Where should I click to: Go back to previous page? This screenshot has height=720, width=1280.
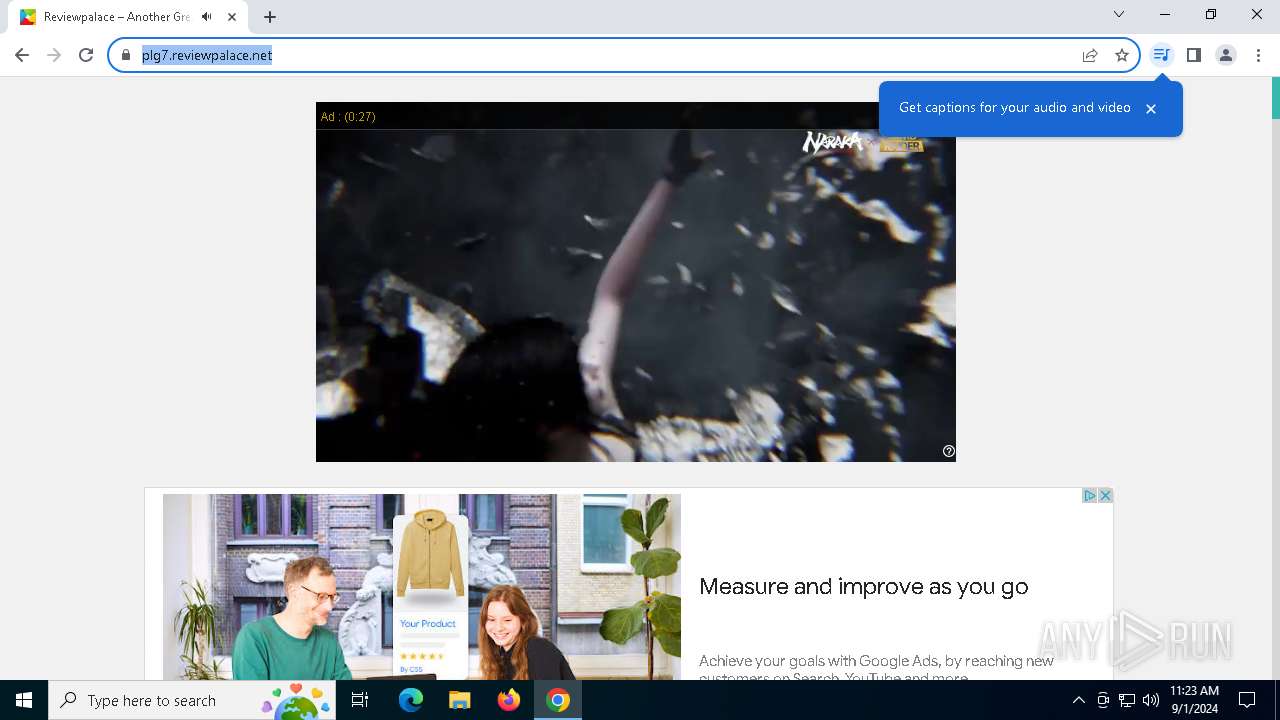click(x=22, y=55)
